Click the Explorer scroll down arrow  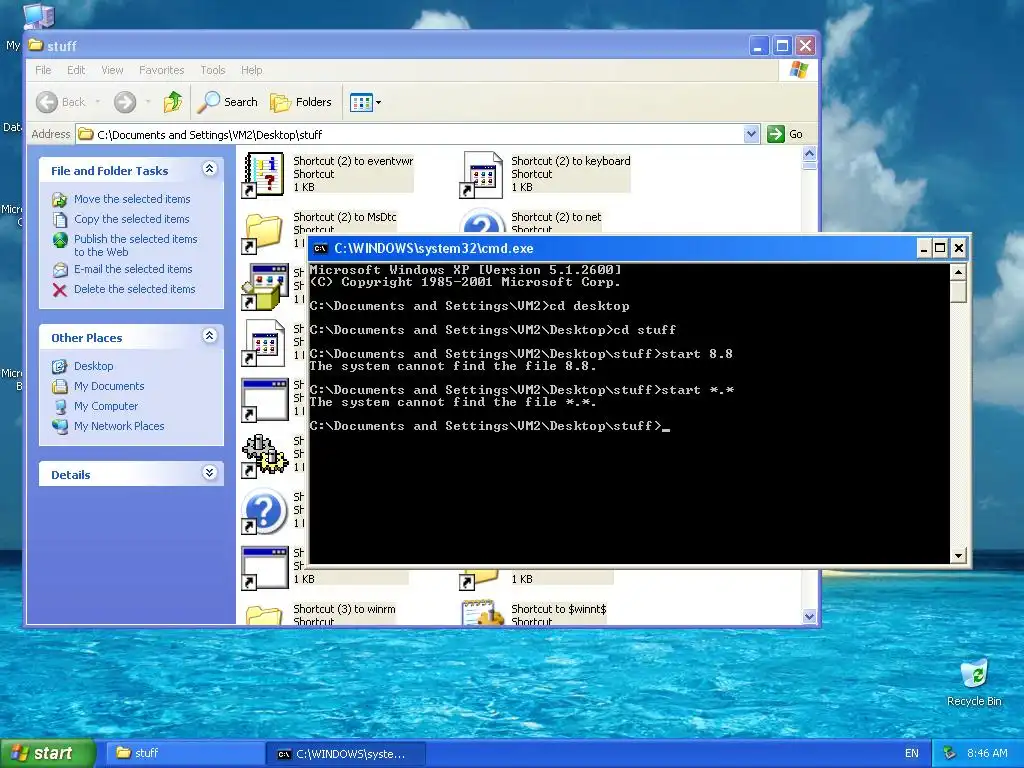click(x=809, y=616)
